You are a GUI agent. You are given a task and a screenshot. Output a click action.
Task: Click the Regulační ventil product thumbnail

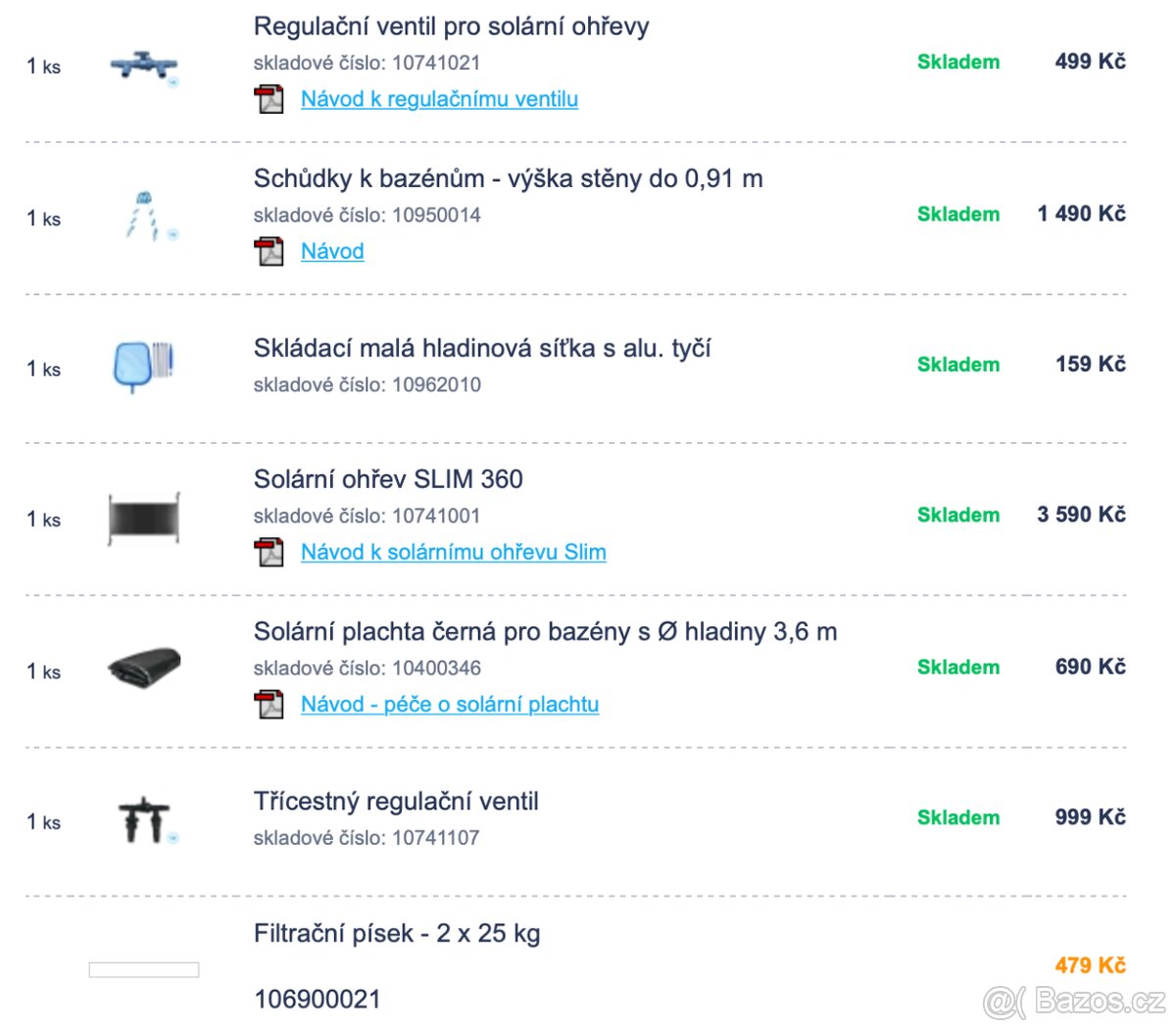click(x=144, y=67)
